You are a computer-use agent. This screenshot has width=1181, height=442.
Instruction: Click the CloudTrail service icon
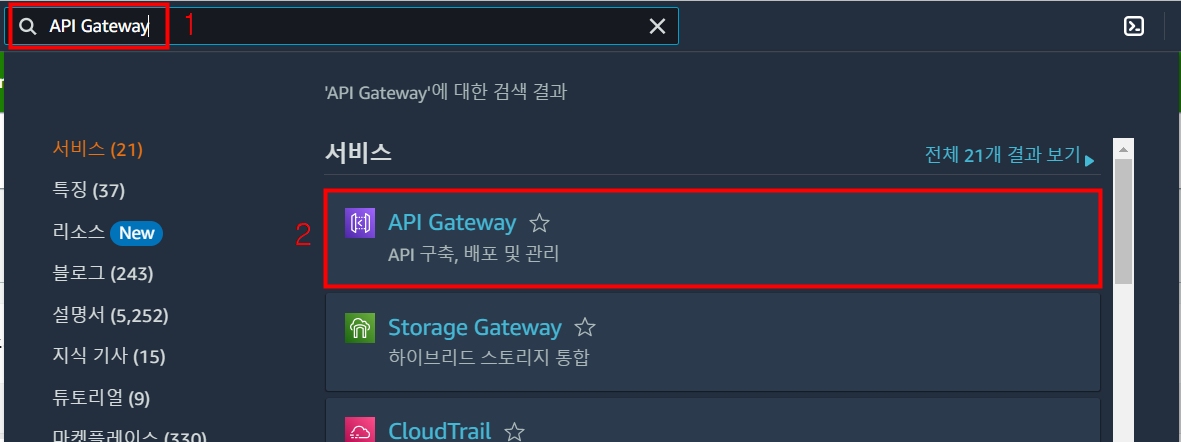click(360, 430)
